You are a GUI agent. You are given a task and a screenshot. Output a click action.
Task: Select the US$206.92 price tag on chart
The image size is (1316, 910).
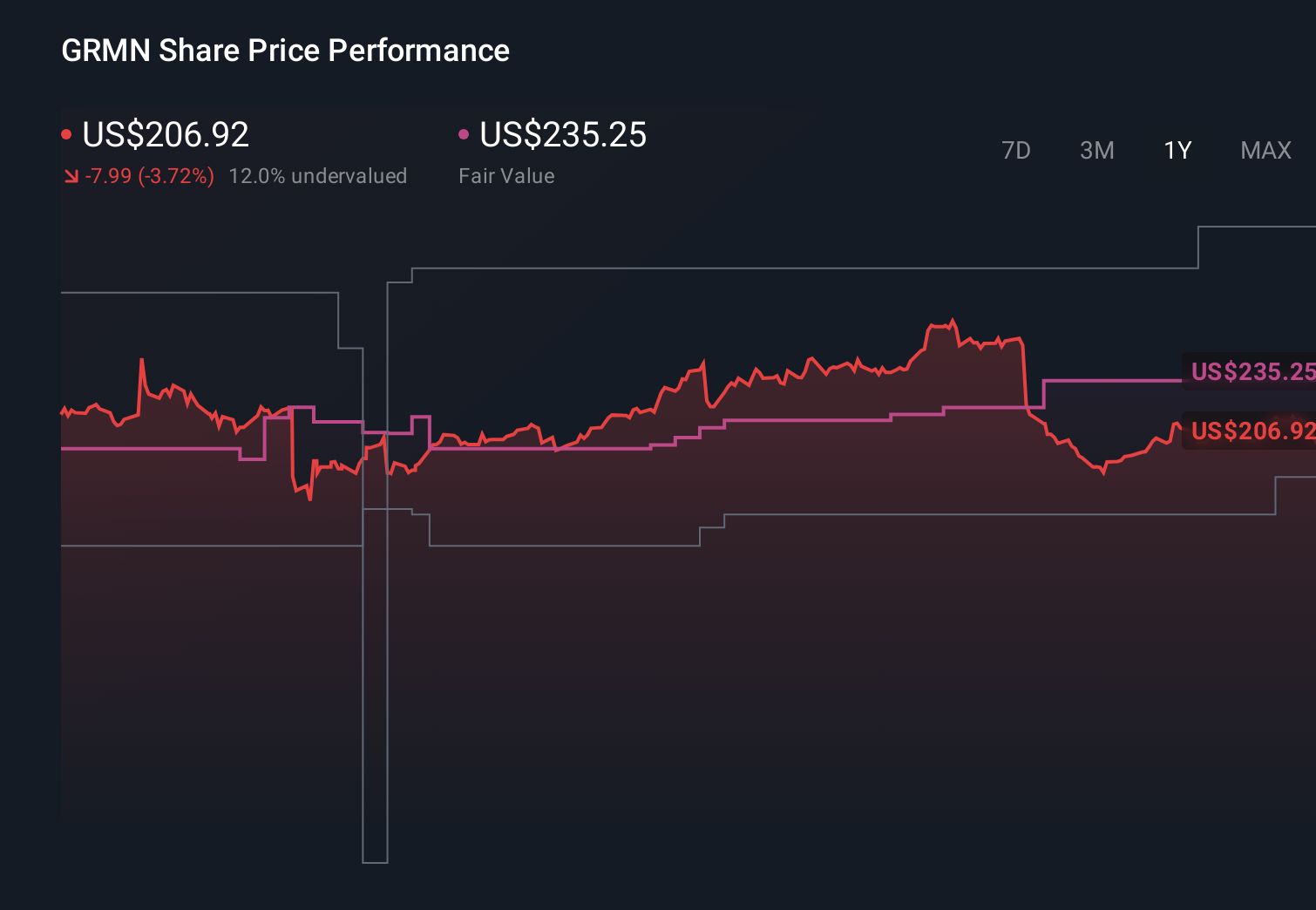(1248, 431)
